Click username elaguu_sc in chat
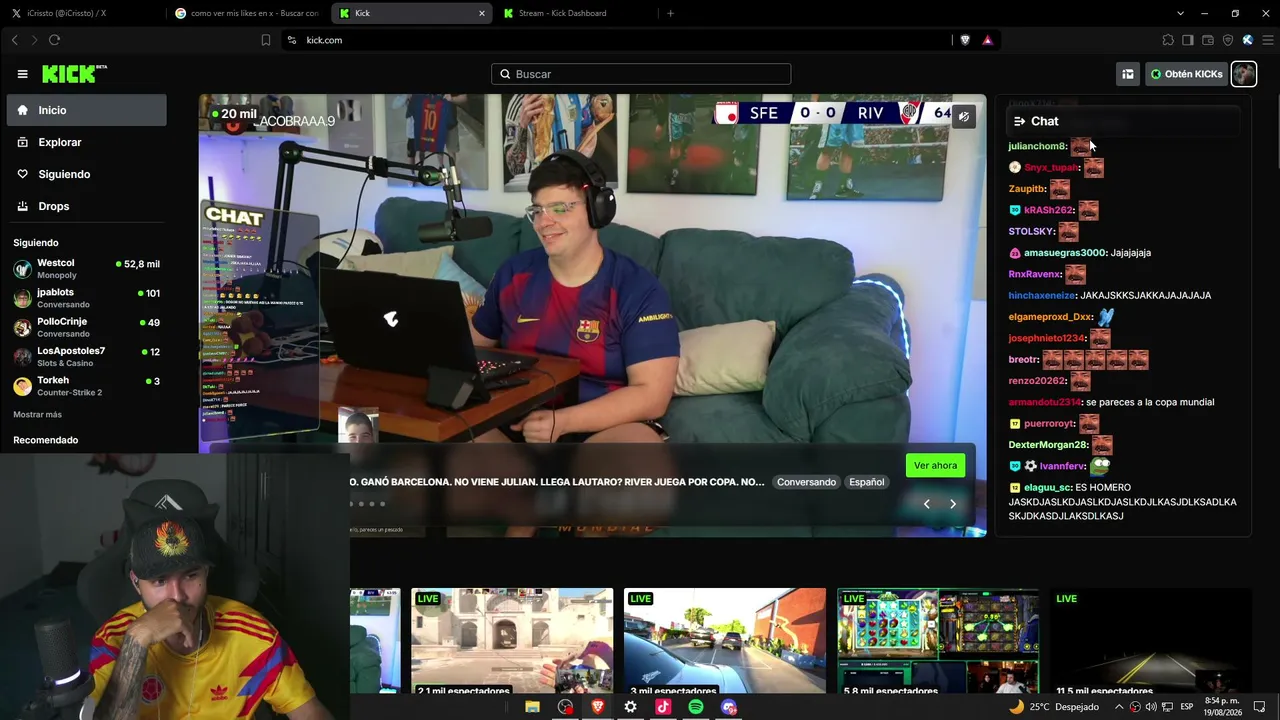 tap(1048, 487)
